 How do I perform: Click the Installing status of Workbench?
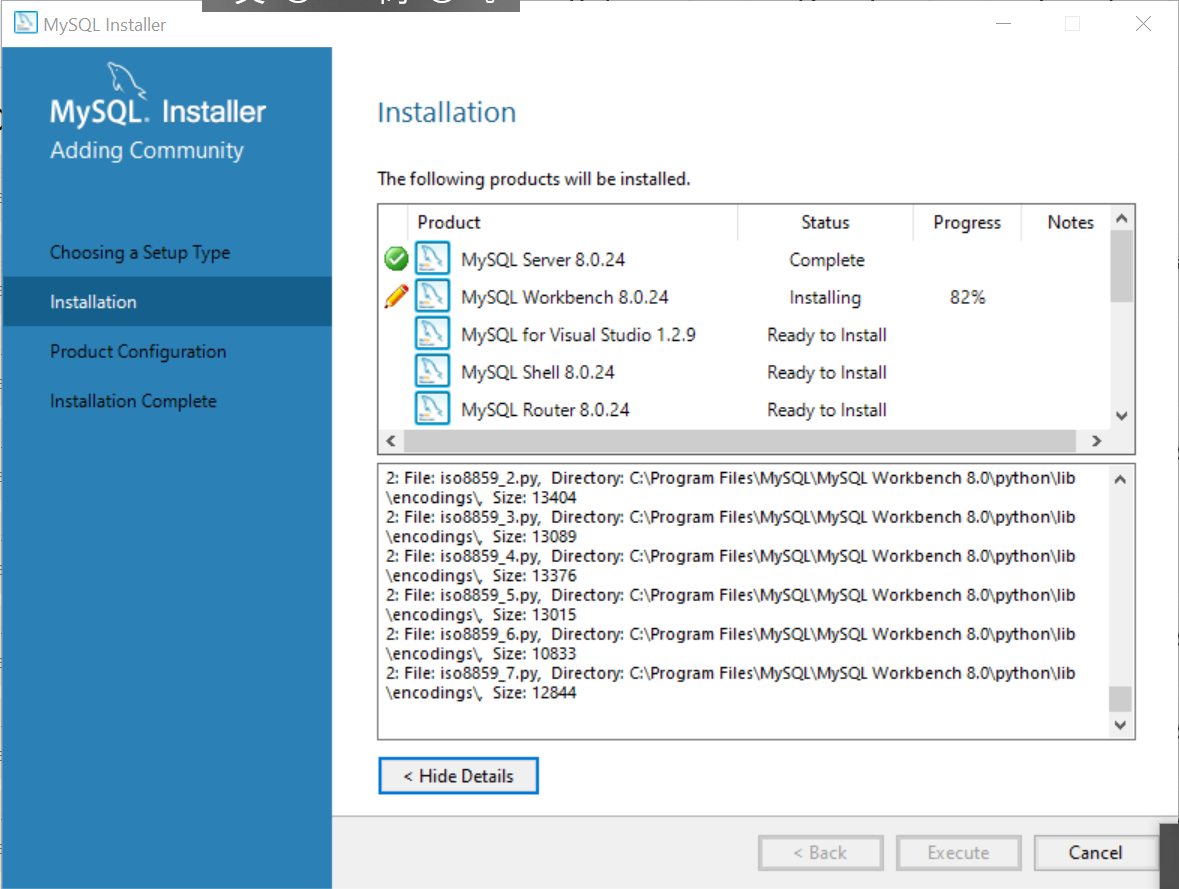tap(825, 298)
